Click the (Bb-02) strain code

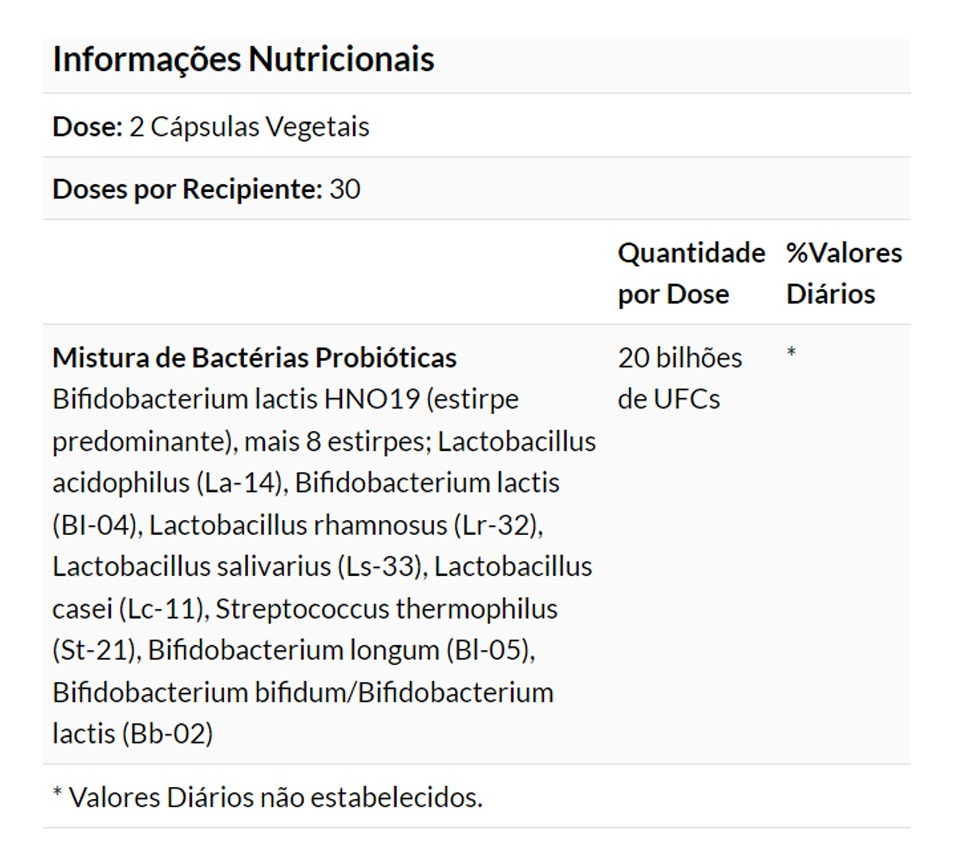click(166, 734)
